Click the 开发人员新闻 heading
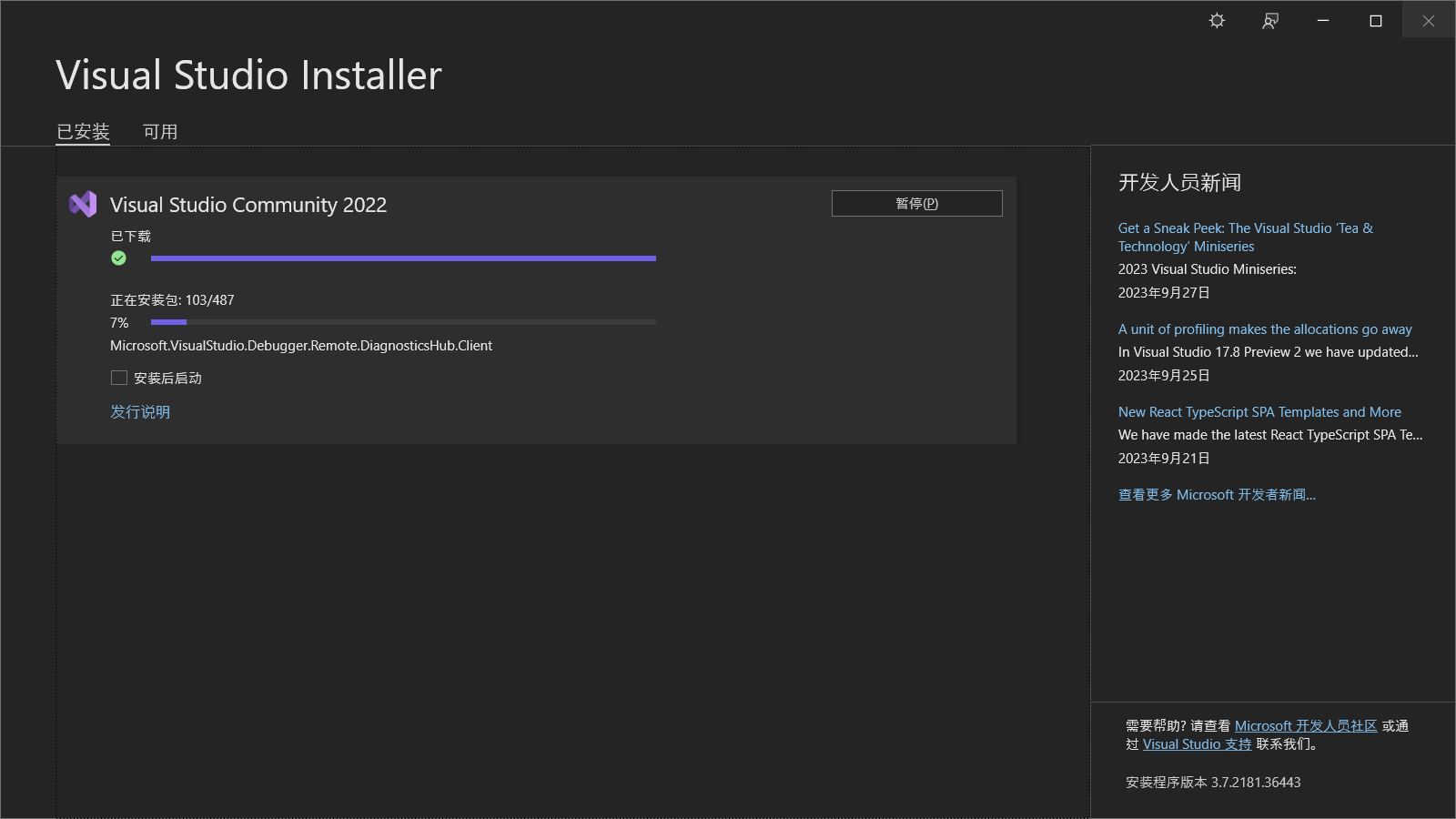1456x819 pixels. (1179, 183)
